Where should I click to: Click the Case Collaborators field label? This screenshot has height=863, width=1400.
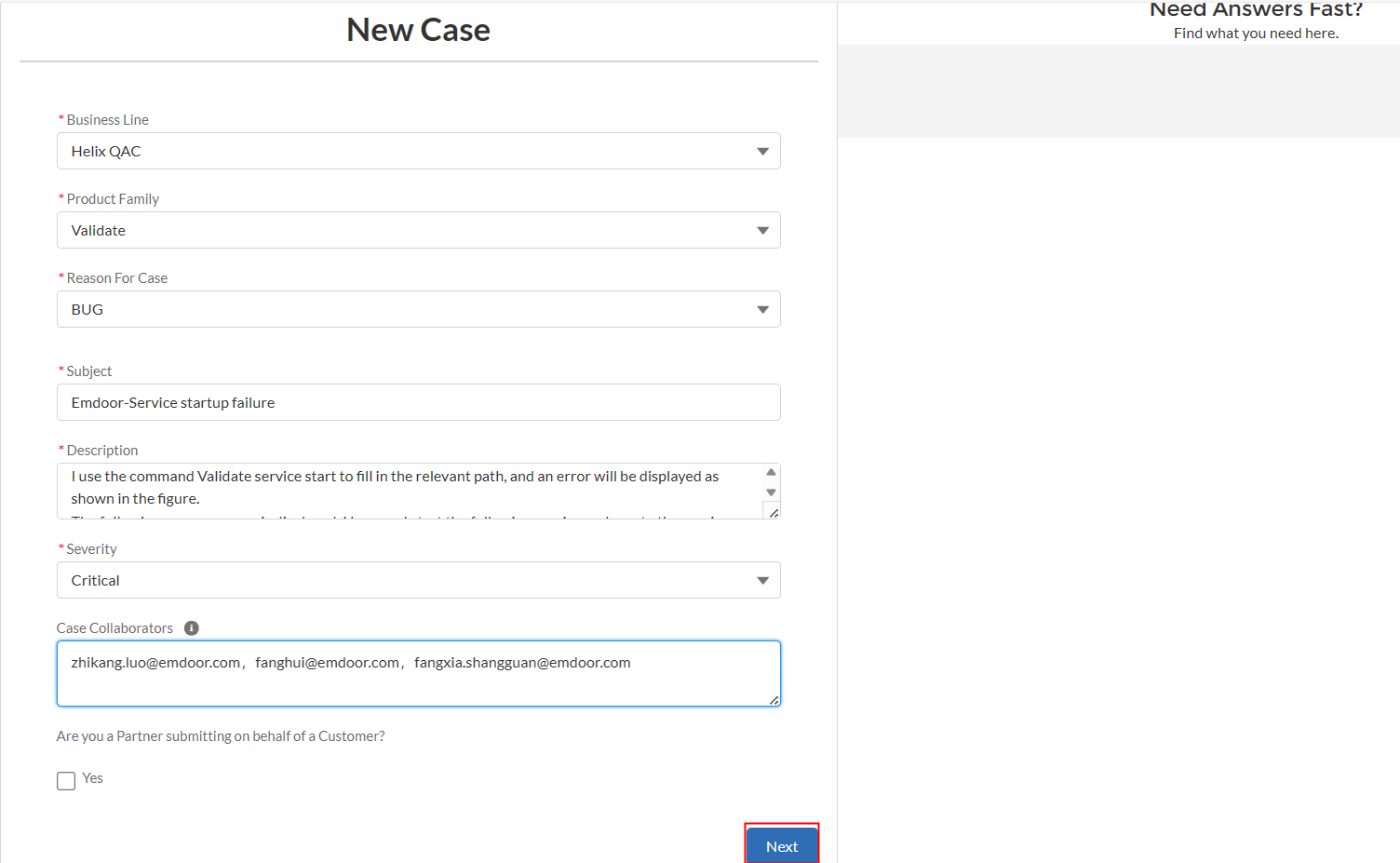point(114,628)
